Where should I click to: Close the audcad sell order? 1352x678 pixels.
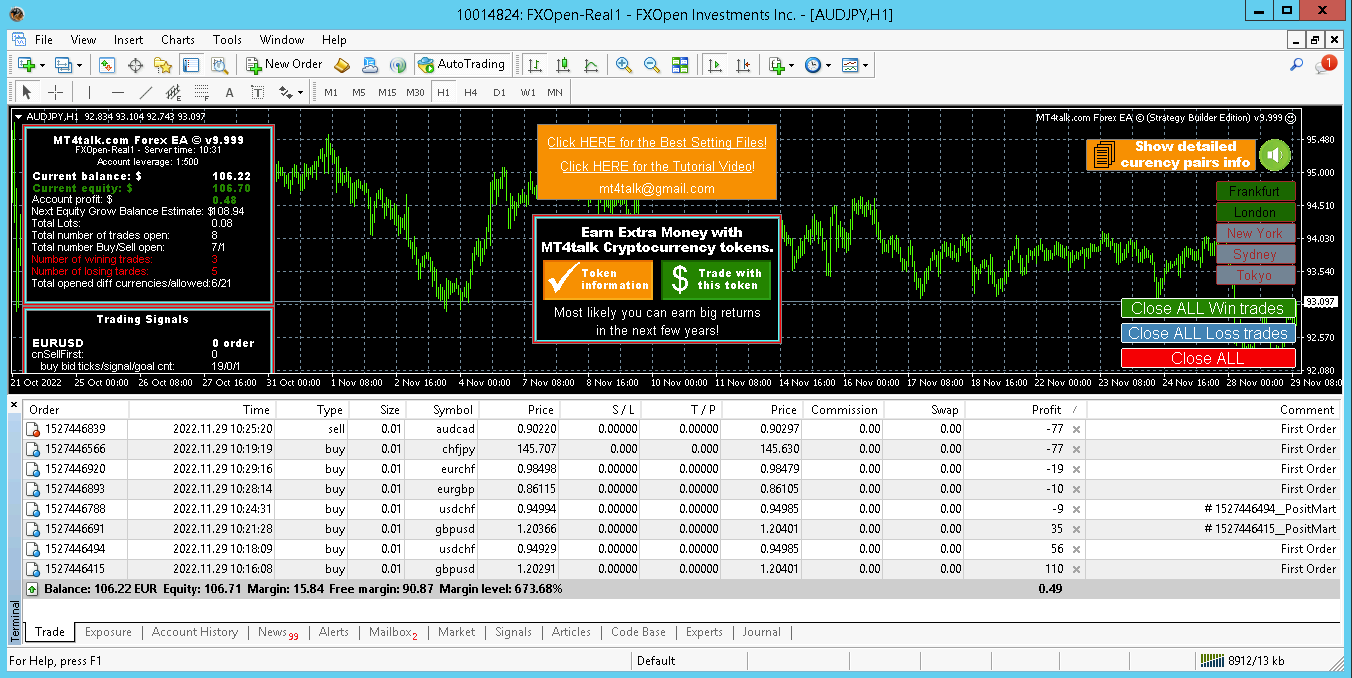[1076, 429]
